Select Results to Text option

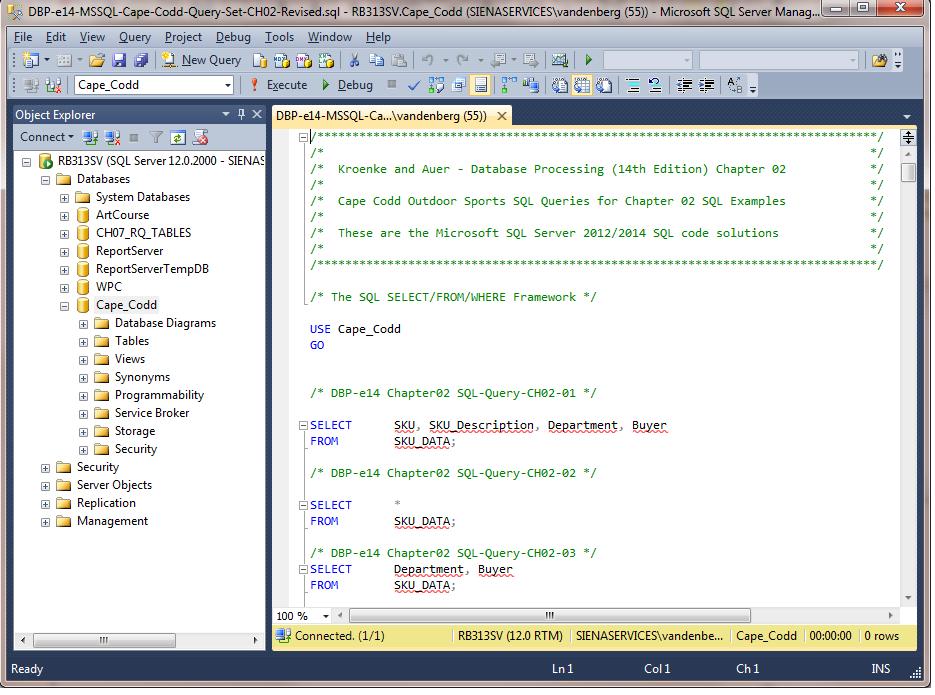coord(559,86)
